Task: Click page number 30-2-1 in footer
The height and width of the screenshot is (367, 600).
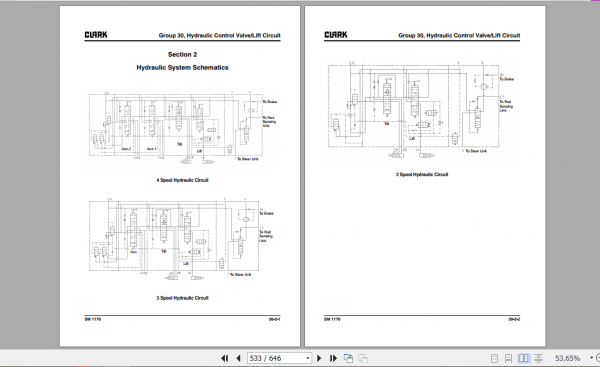Action: (274, 319)
